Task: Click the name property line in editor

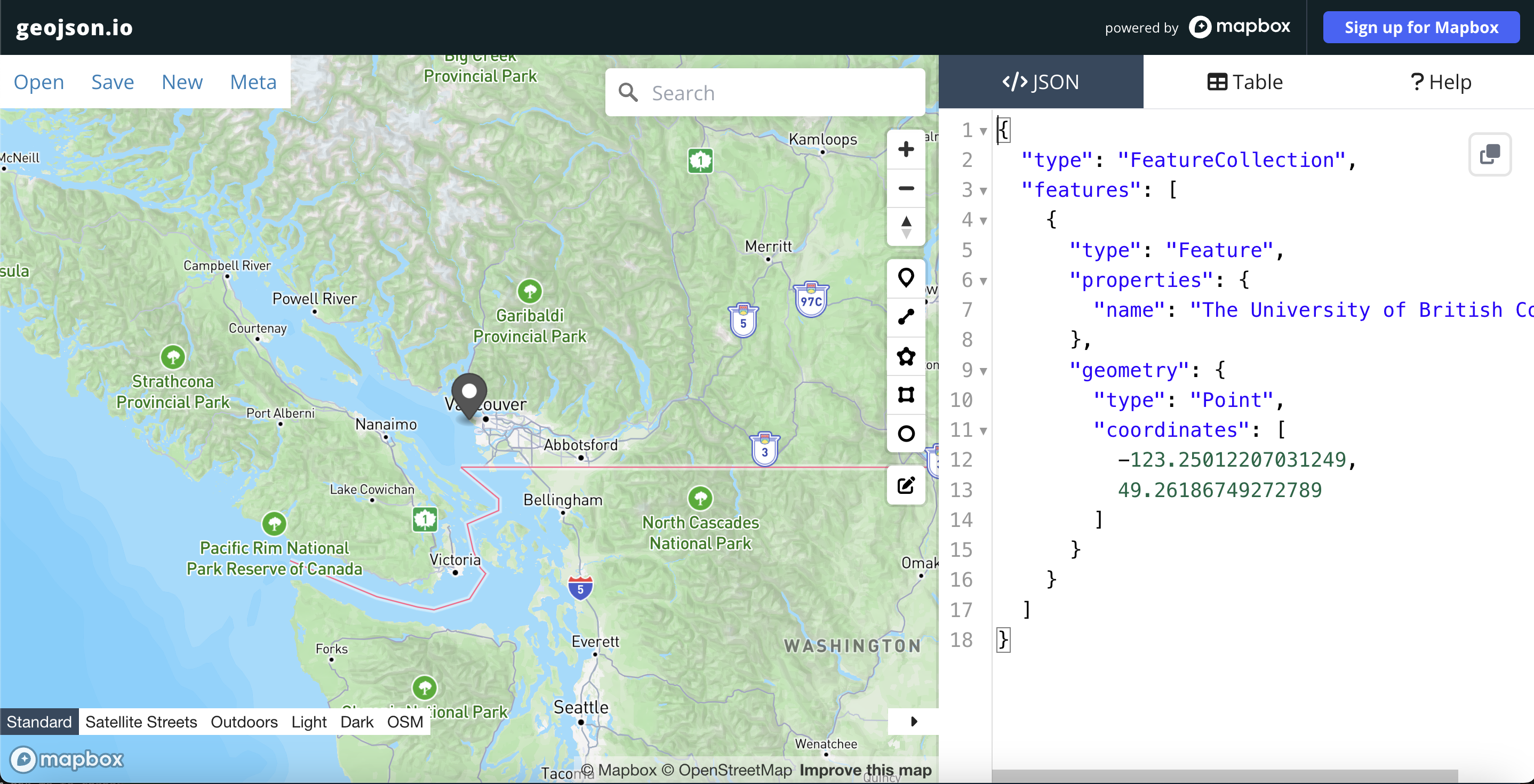Action: (x=1263, y=309)
